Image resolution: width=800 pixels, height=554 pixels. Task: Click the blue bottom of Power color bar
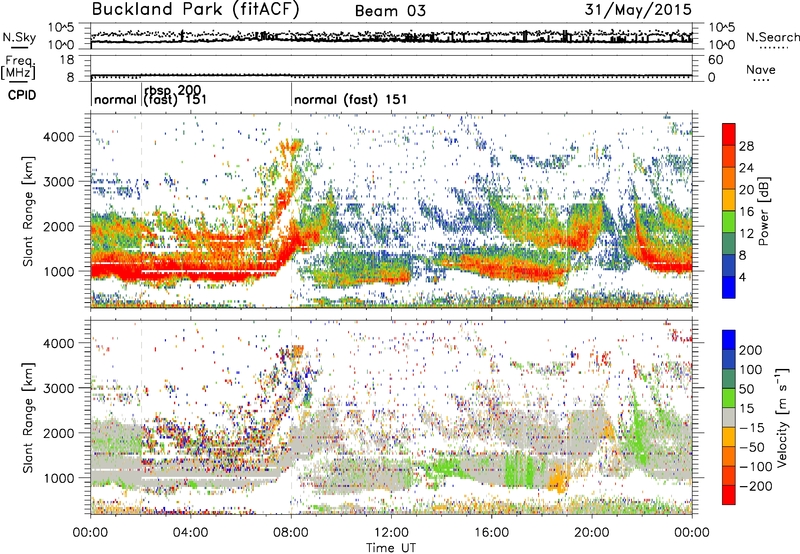pos(729,287)
